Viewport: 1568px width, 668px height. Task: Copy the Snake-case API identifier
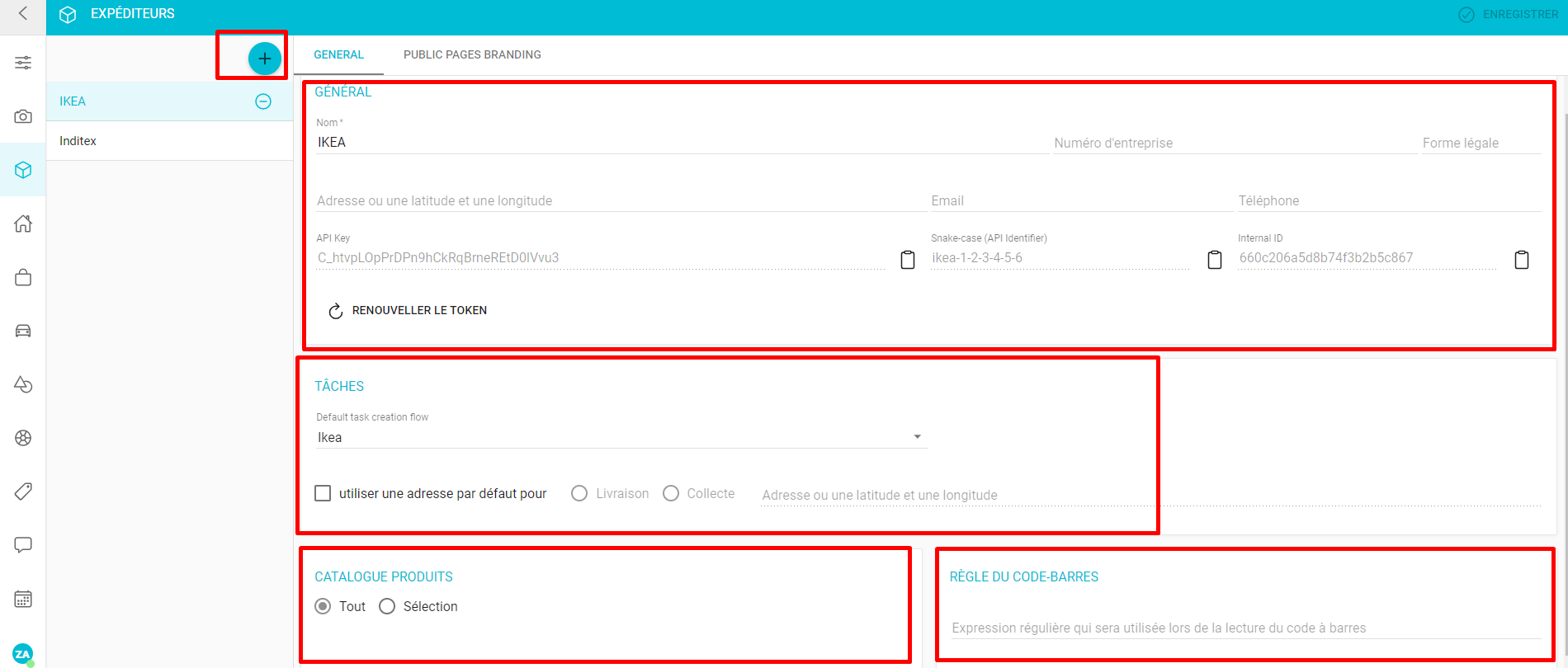pyautogui.click(x=1215, y=260)
